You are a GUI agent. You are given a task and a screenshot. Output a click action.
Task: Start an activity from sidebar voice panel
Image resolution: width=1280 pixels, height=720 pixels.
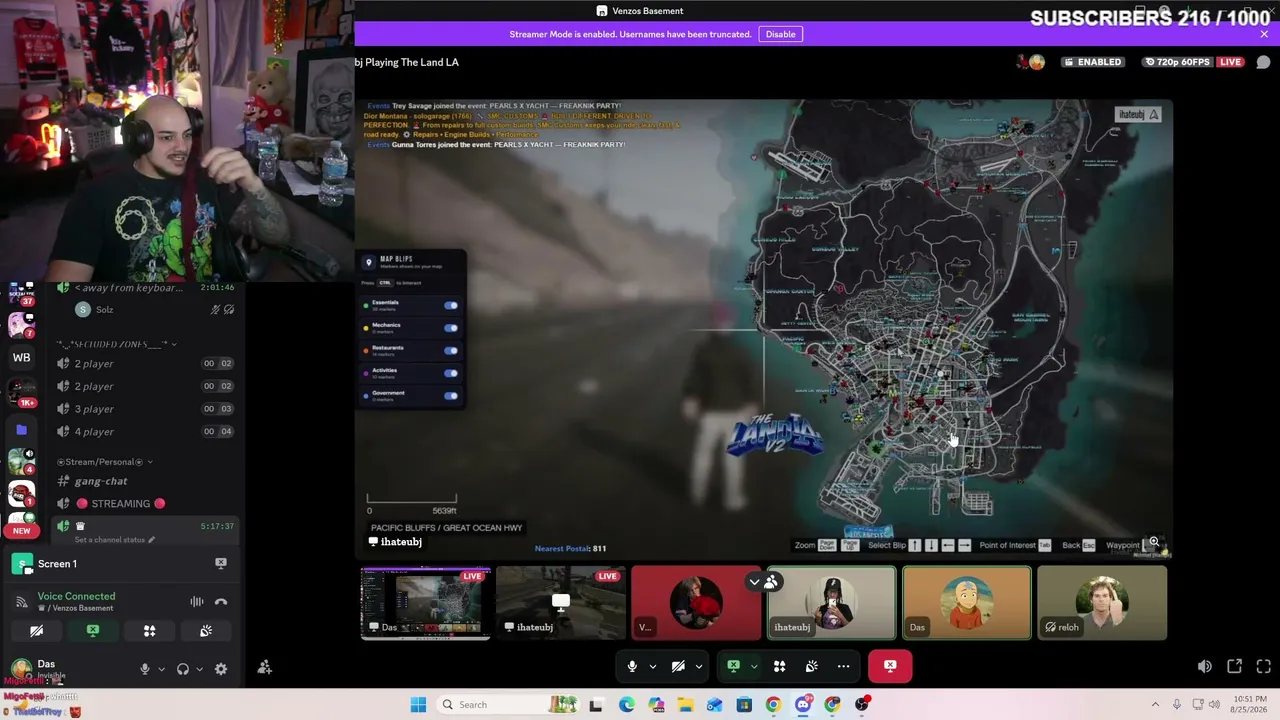[x=149, y=631]
